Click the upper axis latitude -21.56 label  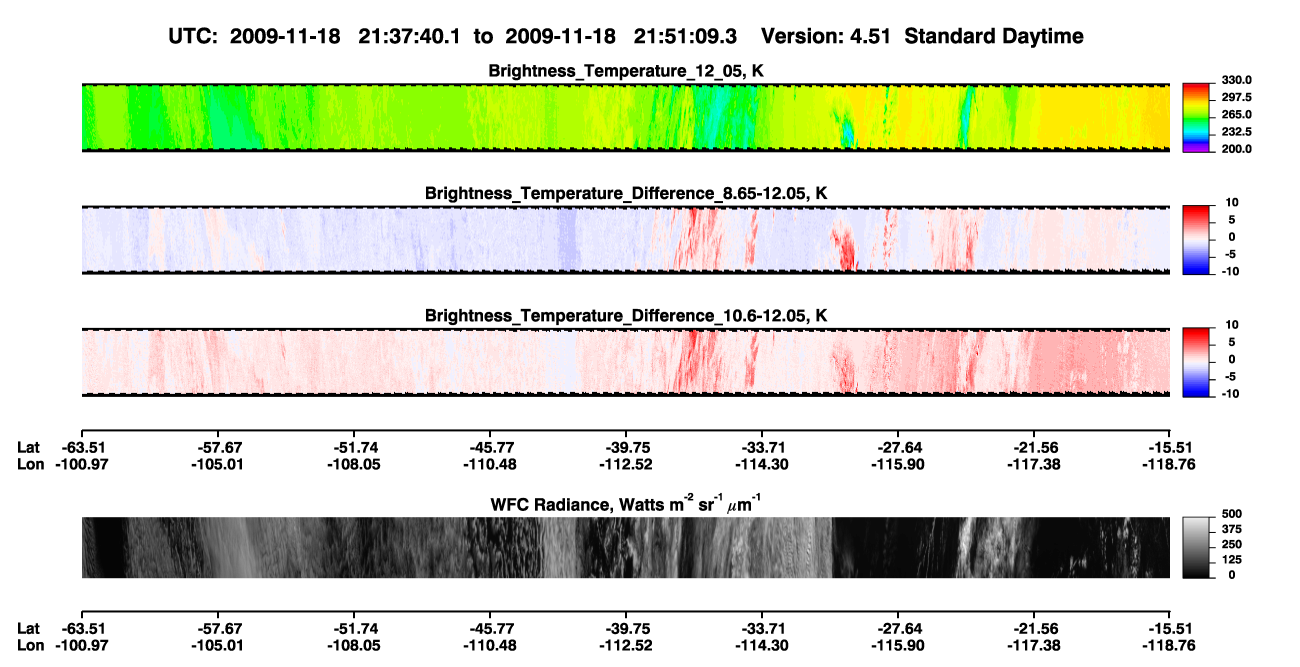pyautogui.click(x=1035, y=448)
